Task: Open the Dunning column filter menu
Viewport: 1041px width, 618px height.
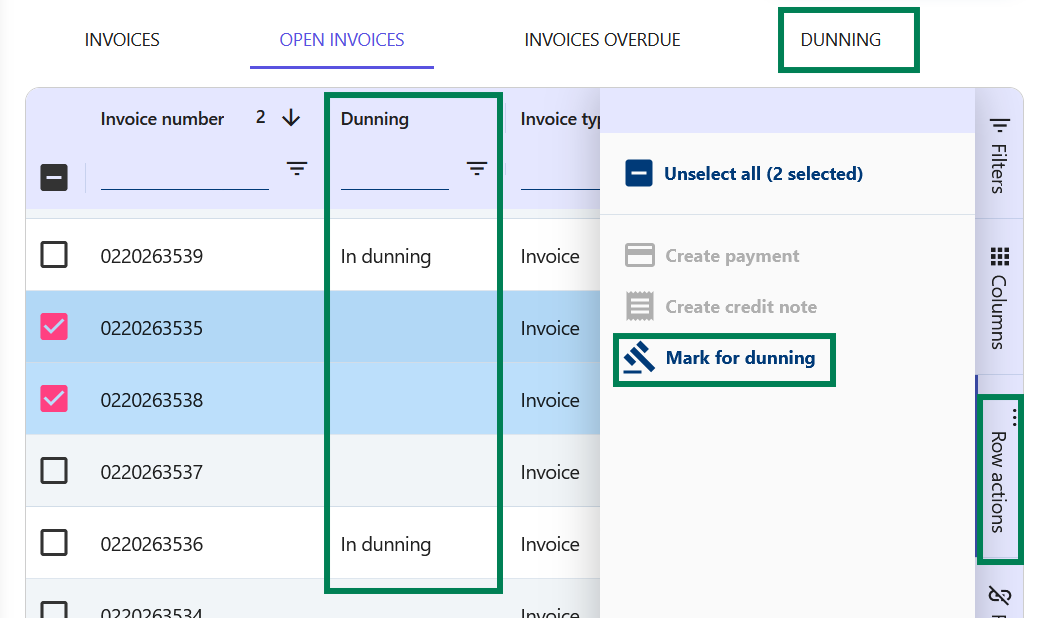Action: tap(477, 168)
